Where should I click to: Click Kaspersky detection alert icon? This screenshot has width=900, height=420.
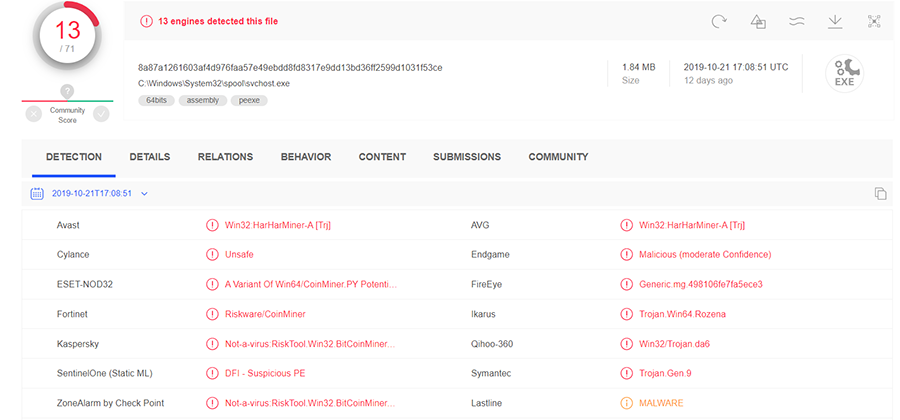pyautogui.click(x=212, y=344)
